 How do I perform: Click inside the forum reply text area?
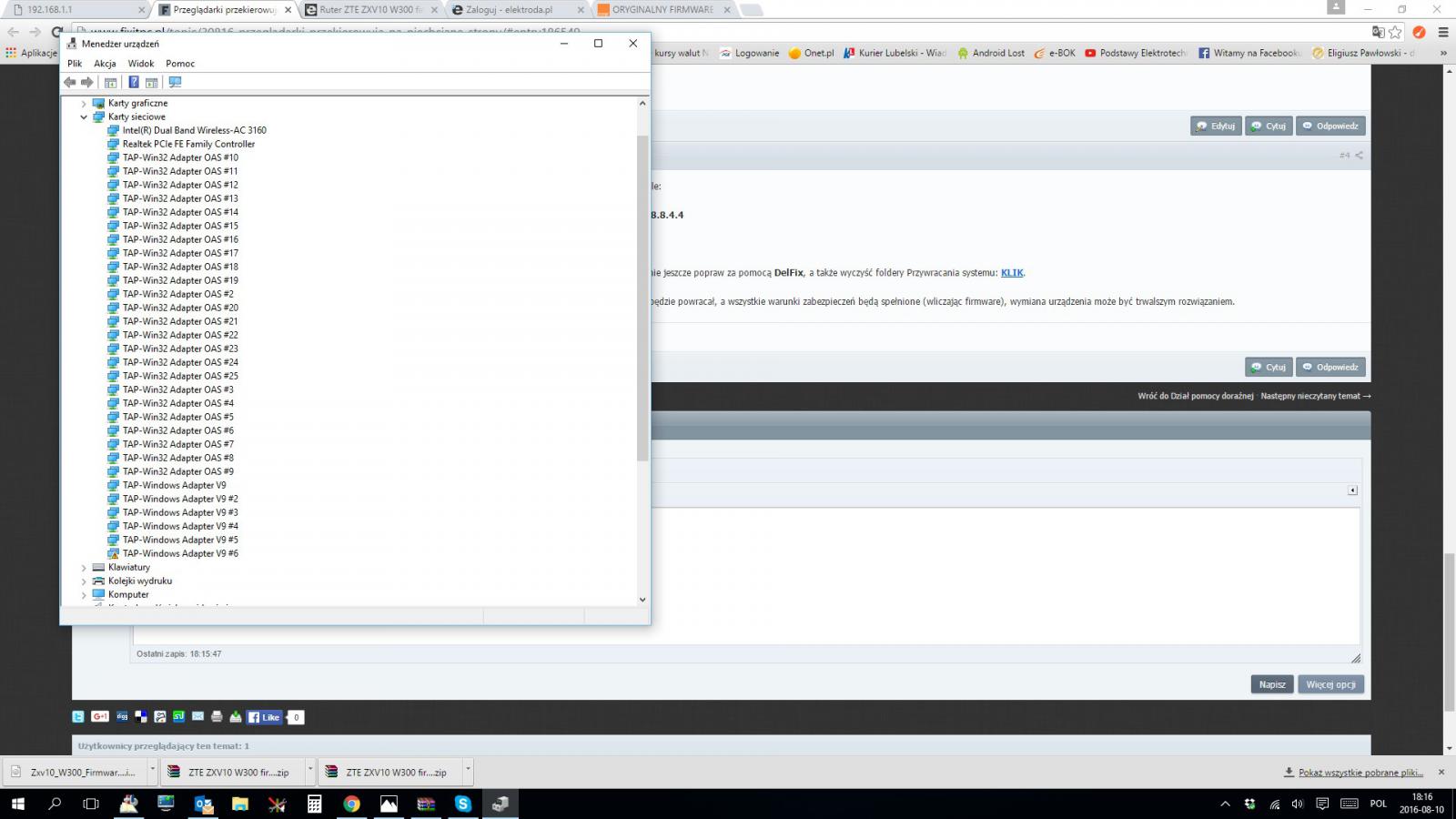coord(746,576)
